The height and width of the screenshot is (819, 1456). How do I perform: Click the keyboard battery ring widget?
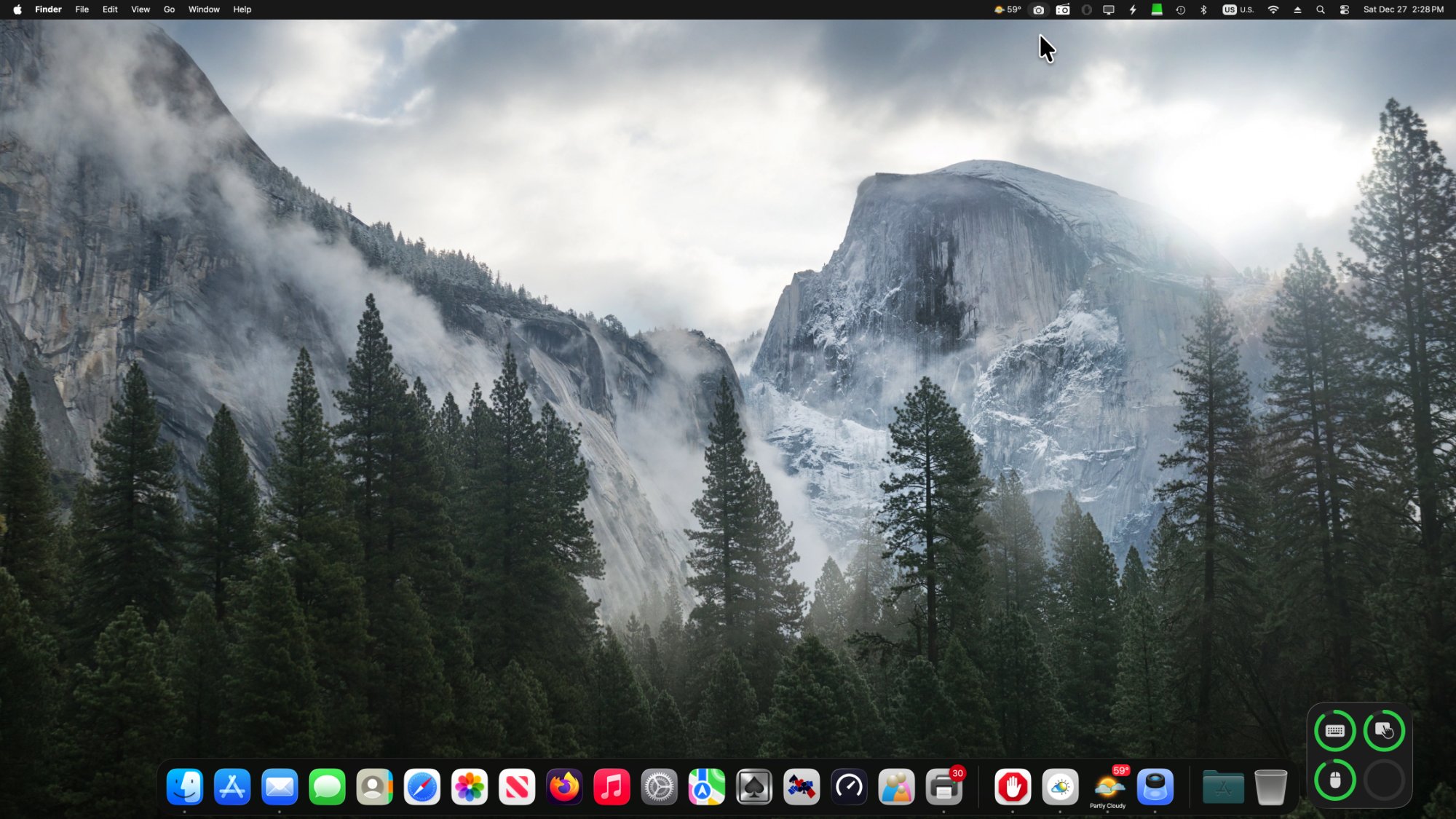click(1334, 731)
